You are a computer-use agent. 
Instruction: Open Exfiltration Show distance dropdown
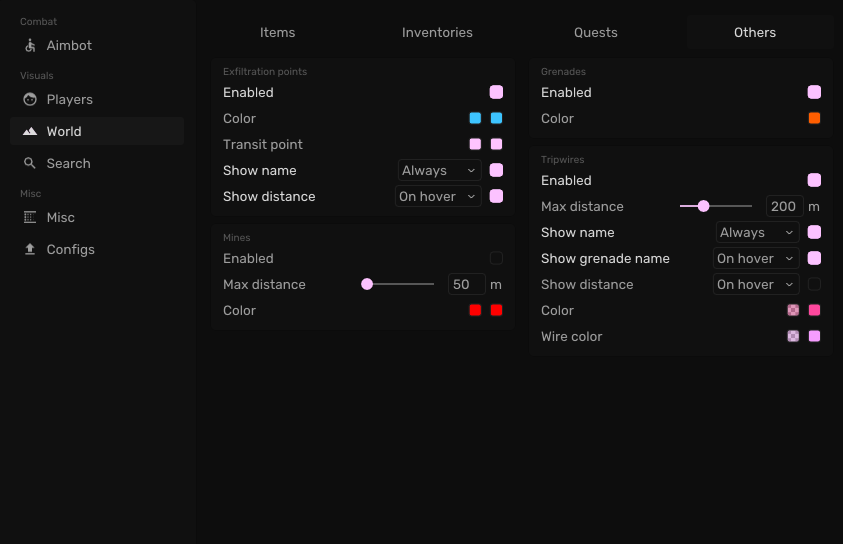point(439,197)
